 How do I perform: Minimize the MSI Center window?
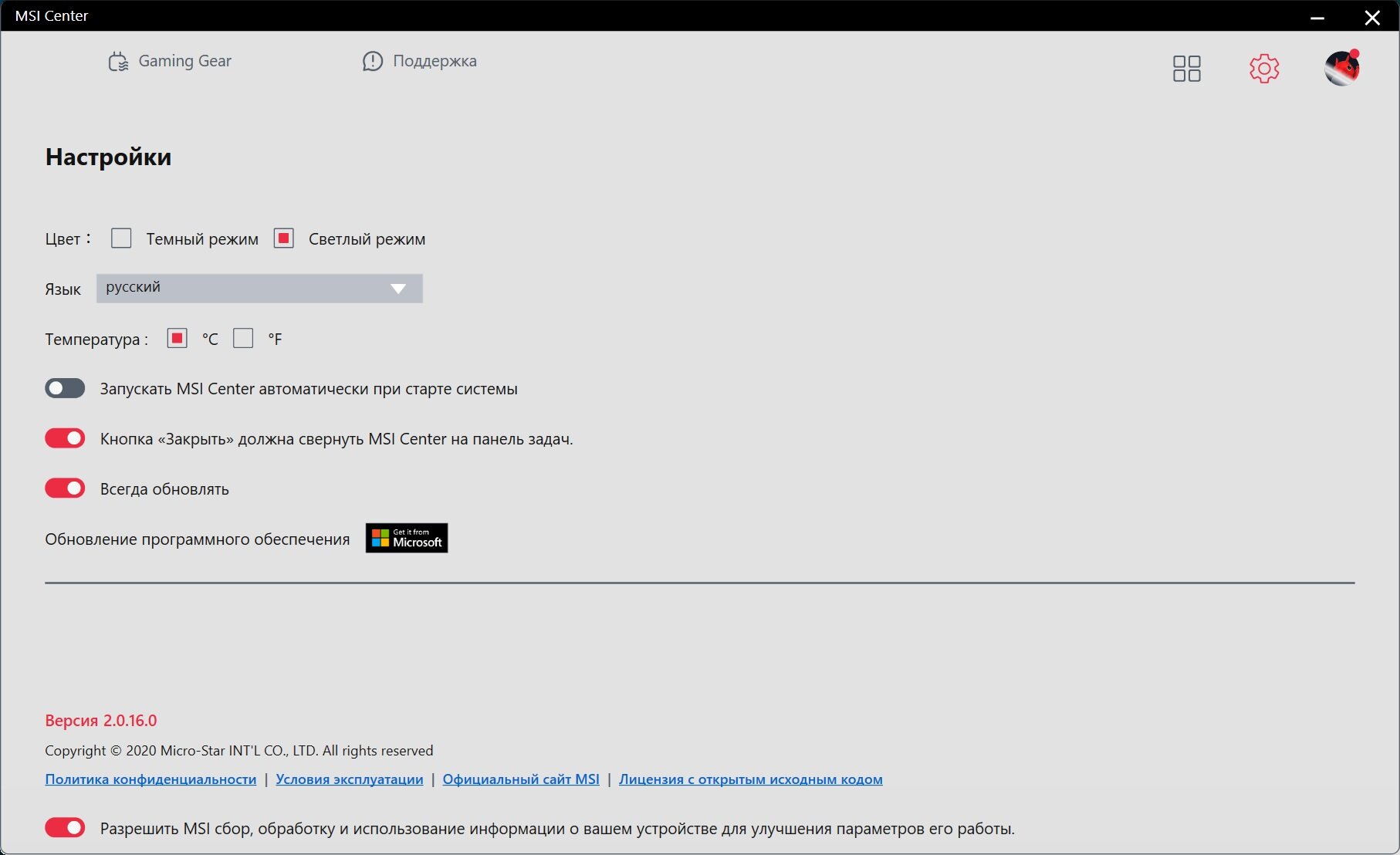coord(1317,17)
